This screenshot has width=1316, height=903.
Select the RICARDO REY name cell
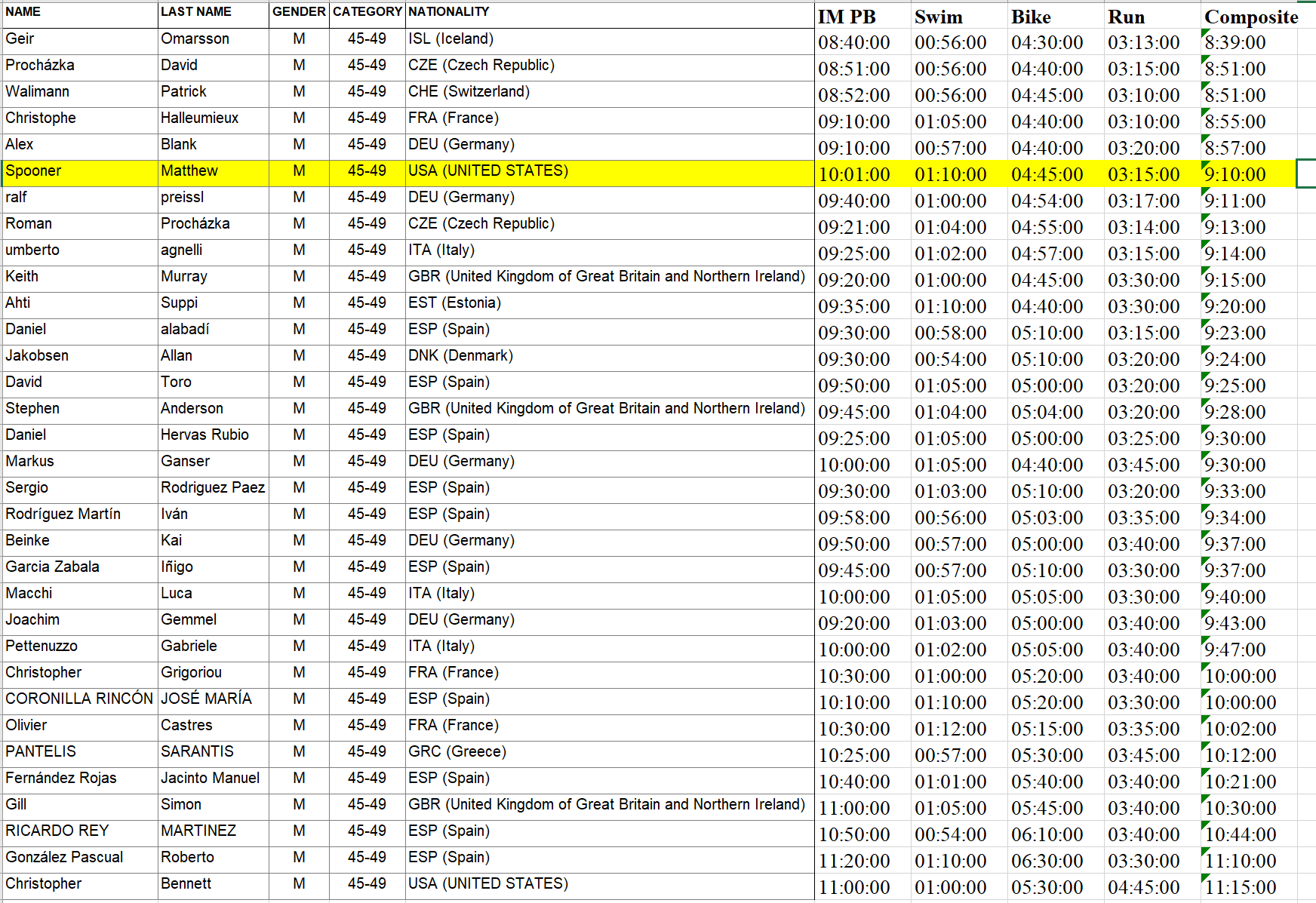[79, 834]
